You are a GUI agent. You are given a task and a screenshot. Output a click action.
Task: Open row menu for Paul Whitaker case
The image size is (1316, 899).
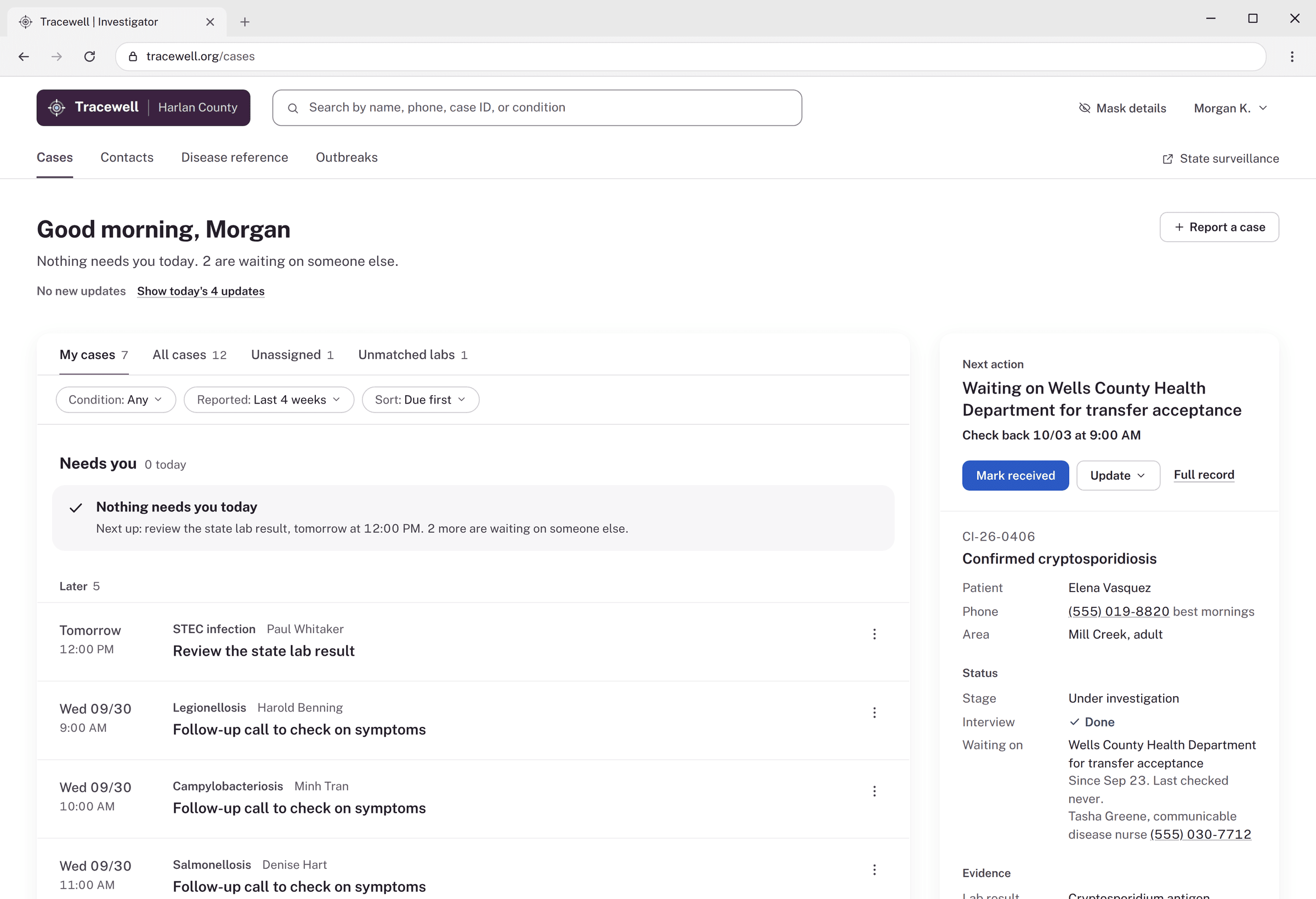pos(873,634)
